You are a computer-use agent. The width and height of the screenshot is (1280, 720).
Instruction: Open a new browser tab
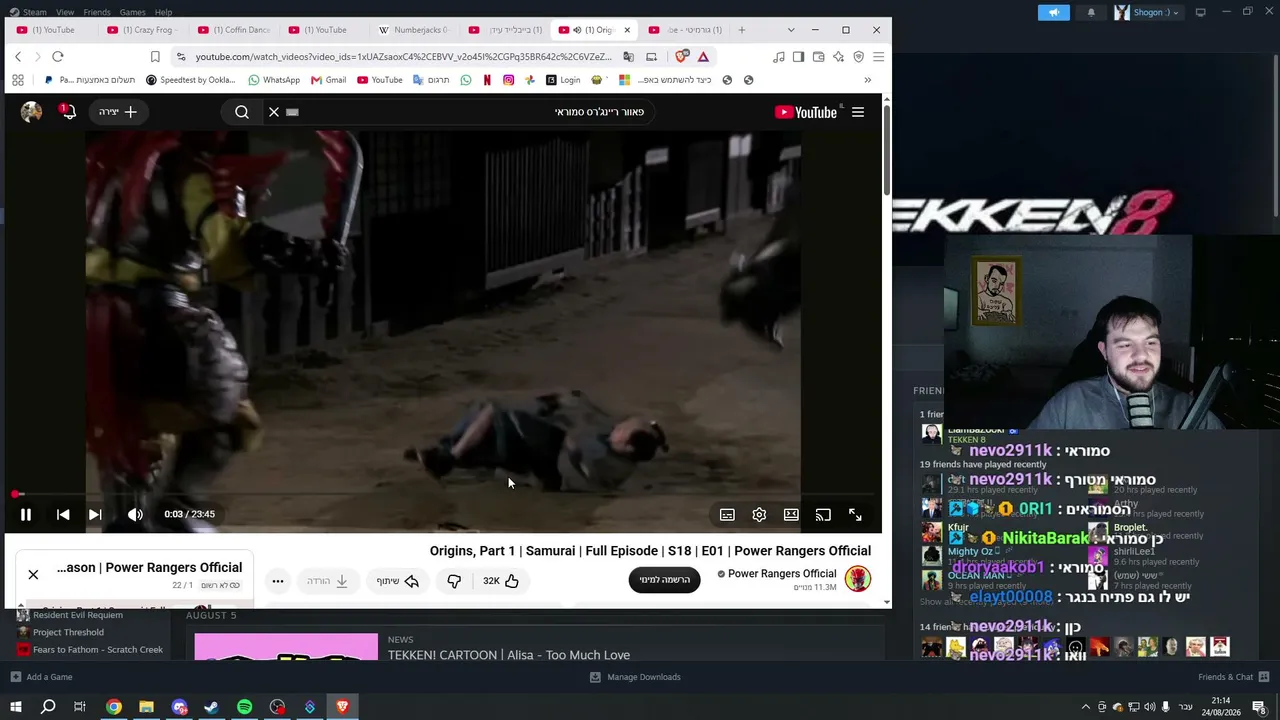741,30
